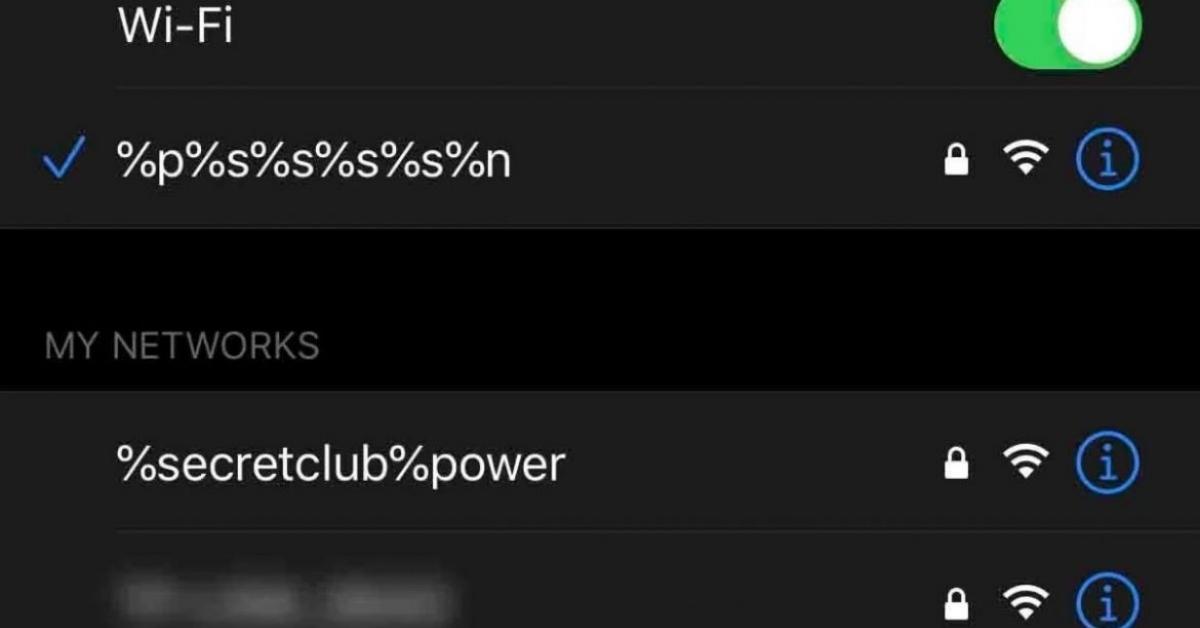1200x628 pixels.
Task: Tap empty space in blurred network row
Action: pos(700,595)
